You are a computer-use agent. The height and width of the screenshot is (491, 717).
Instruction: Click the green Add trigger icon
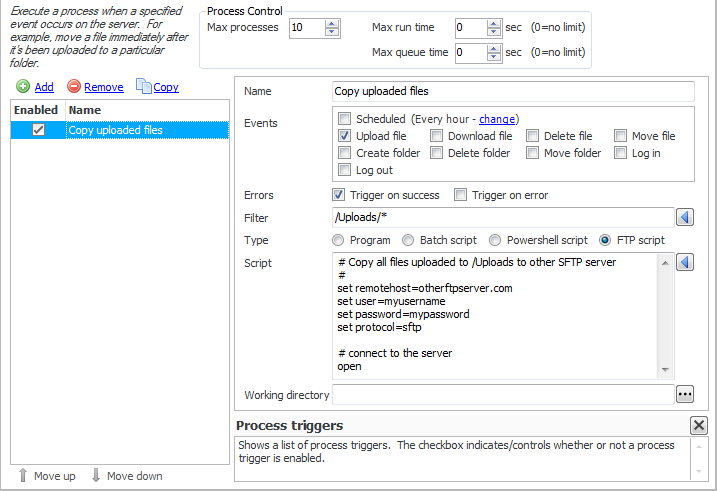point(23,87)
